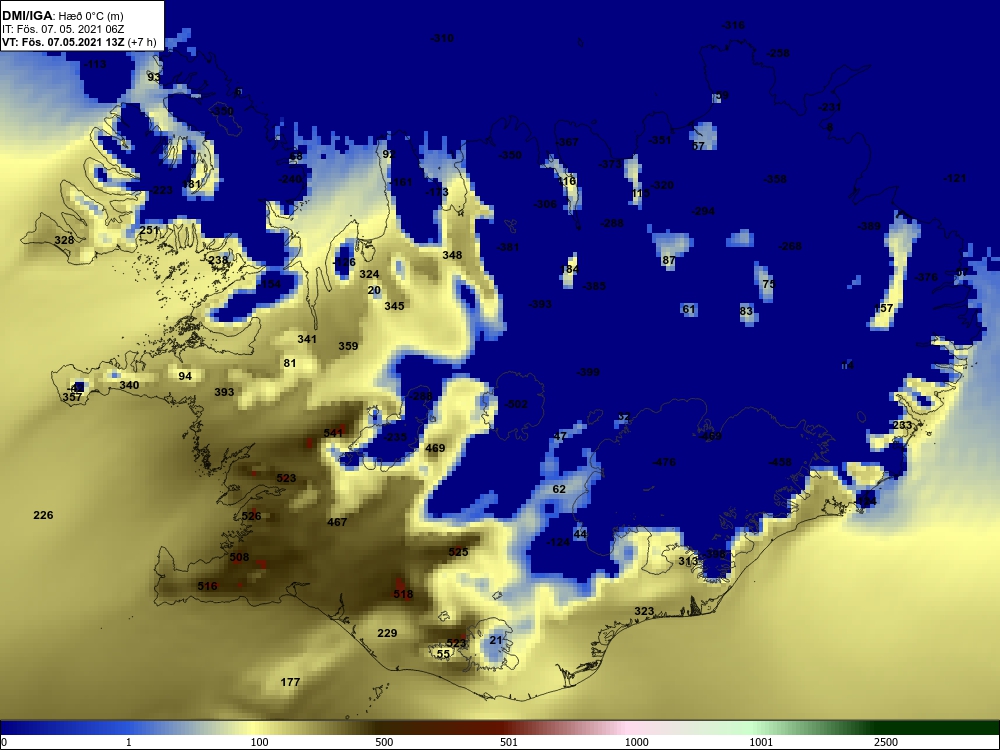
Task: Click the legend label '501'
Action: (509, 742)
